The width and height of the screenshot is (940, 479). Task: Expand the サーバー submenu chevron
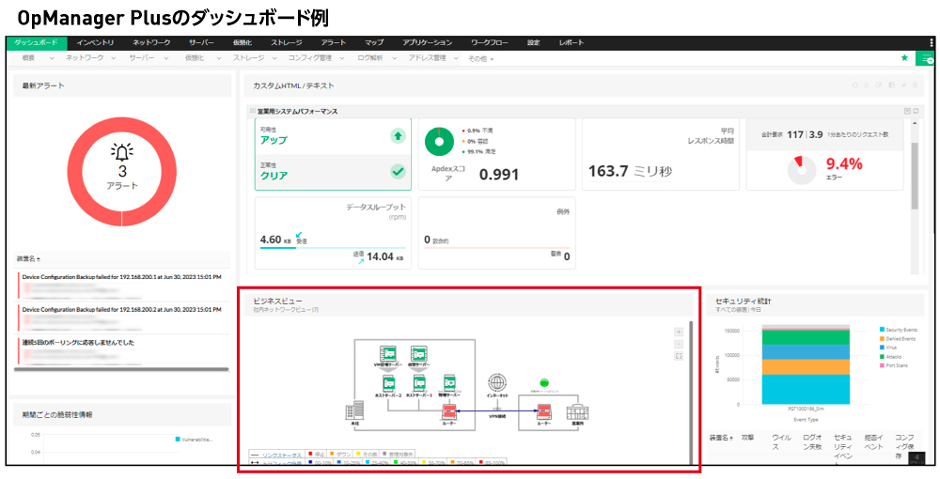165,58
